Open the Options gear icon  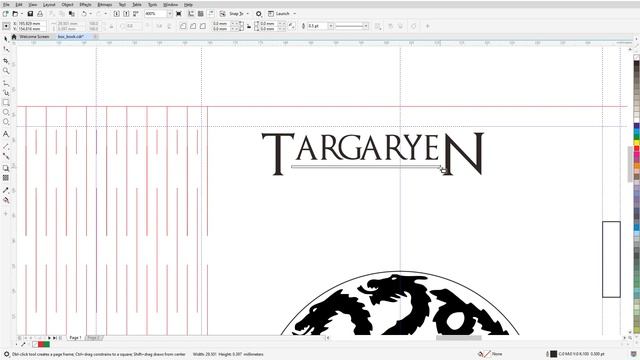click(x=259, y=14)
